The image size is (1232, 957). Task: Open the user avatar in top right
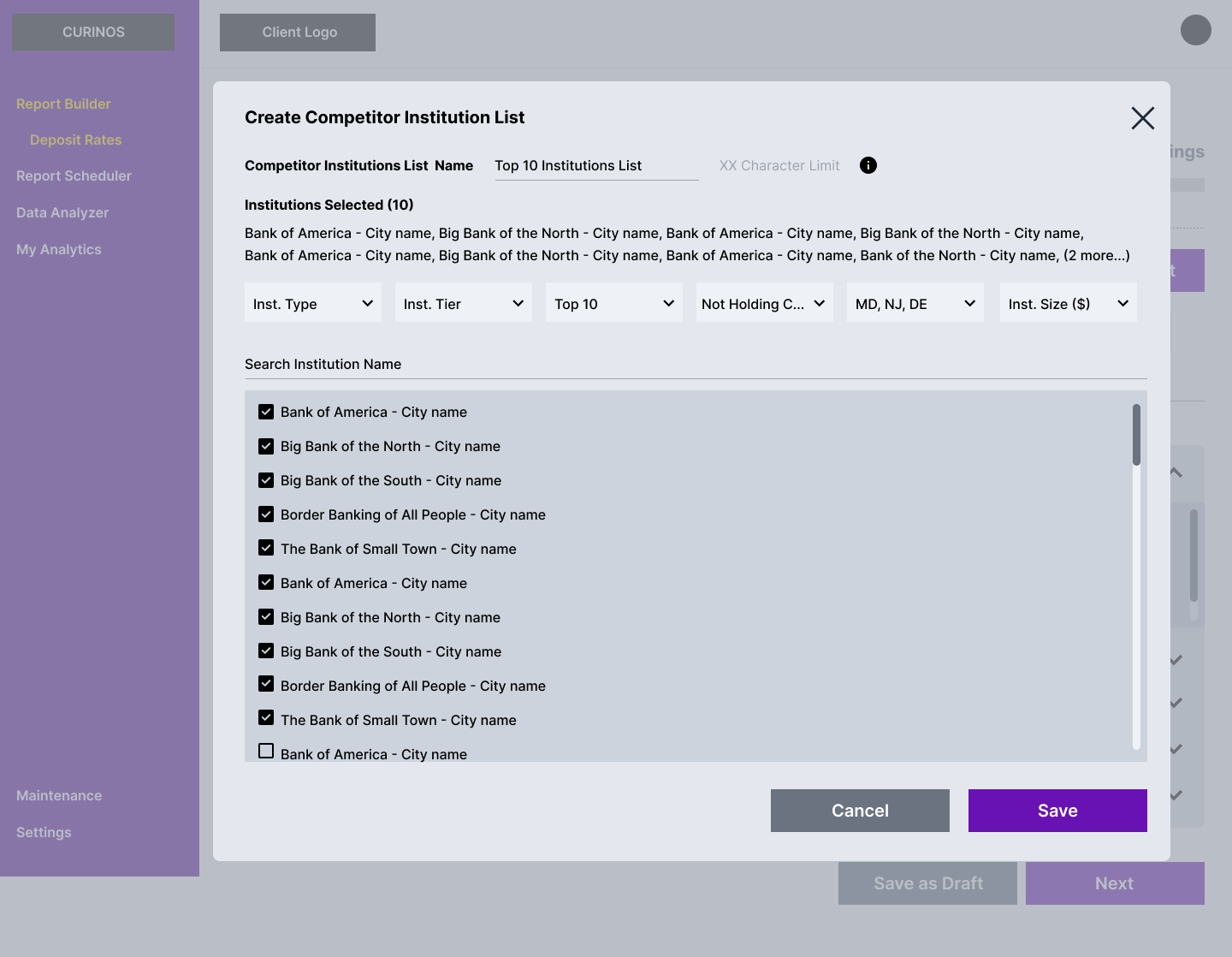point(1196,30)
